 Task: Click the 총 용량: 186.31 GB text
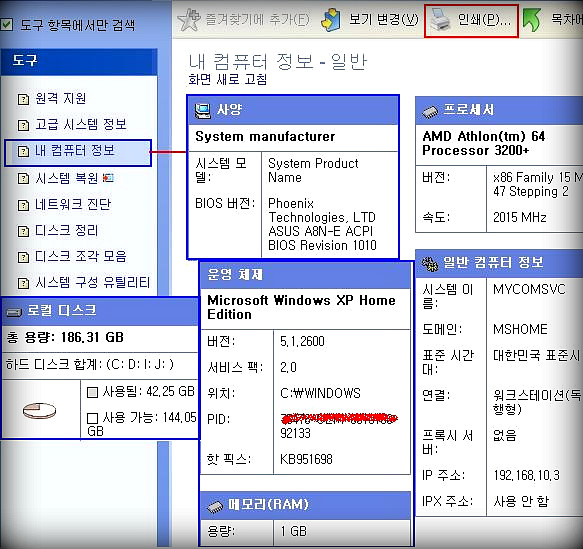(65, 338)
